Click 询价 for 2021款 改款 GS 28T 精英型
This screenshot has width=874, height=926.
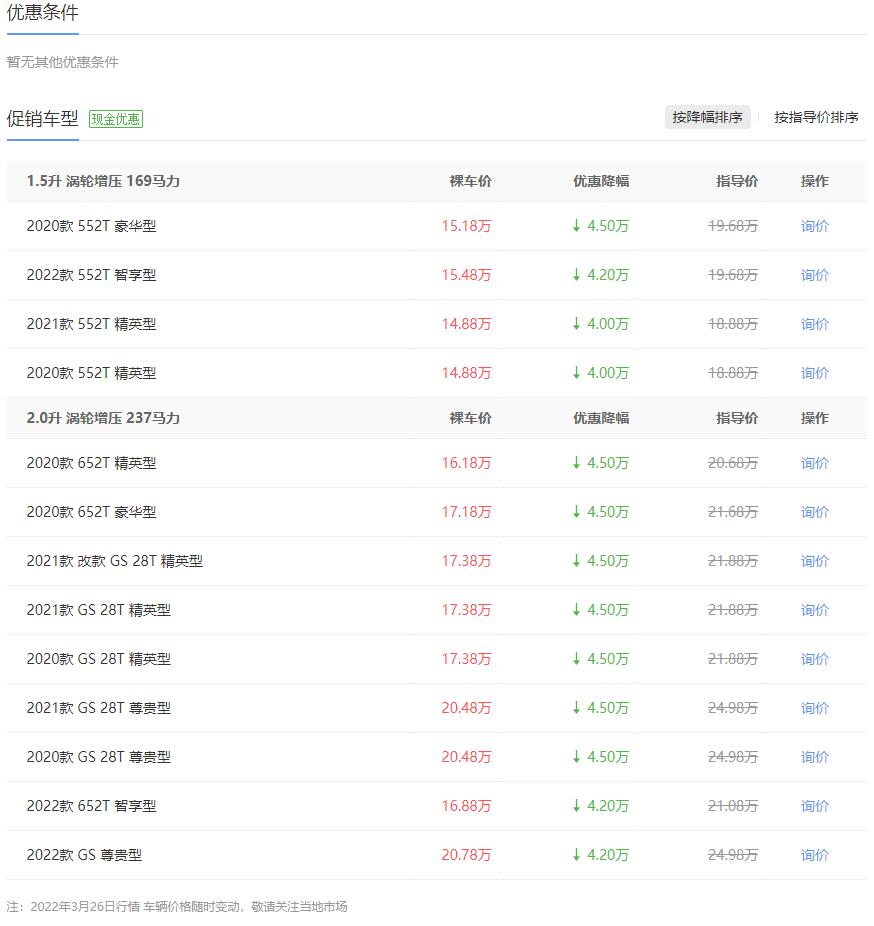[x=814, y=560]
